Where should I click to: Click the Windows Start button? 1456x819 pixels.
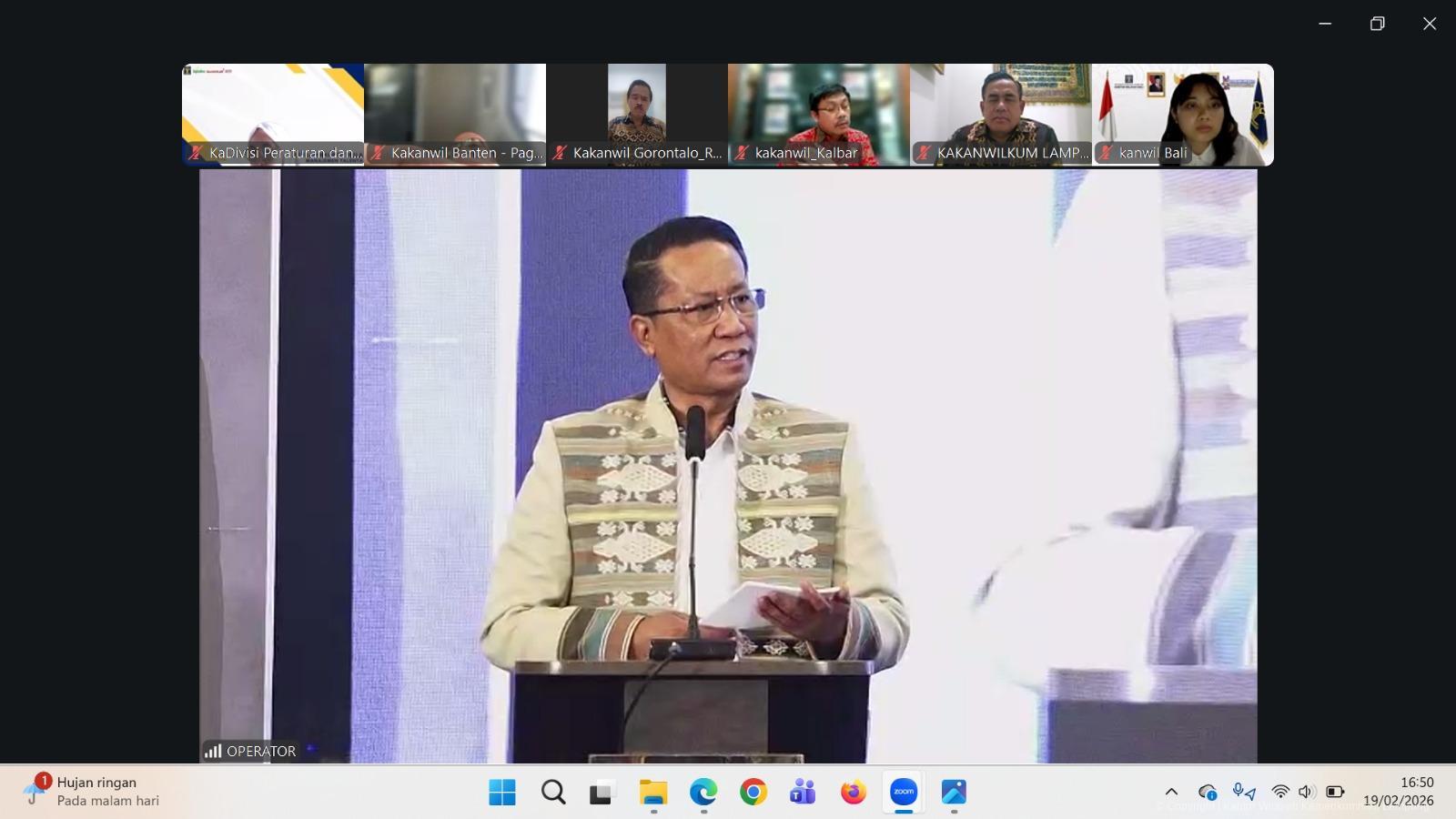[x=502, y=793]
